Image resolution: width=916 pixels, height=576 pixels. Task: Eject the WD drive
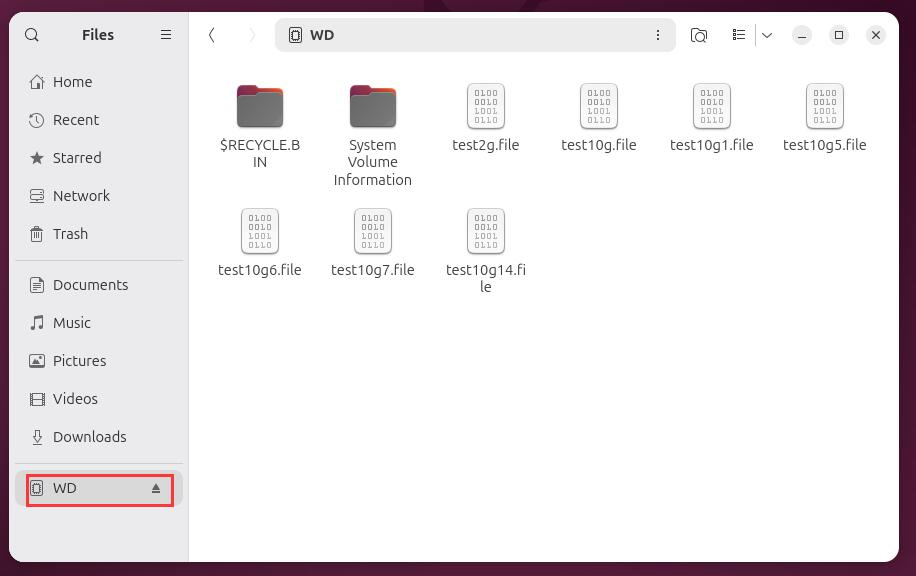pyautogui.click(x=156, y=489)
